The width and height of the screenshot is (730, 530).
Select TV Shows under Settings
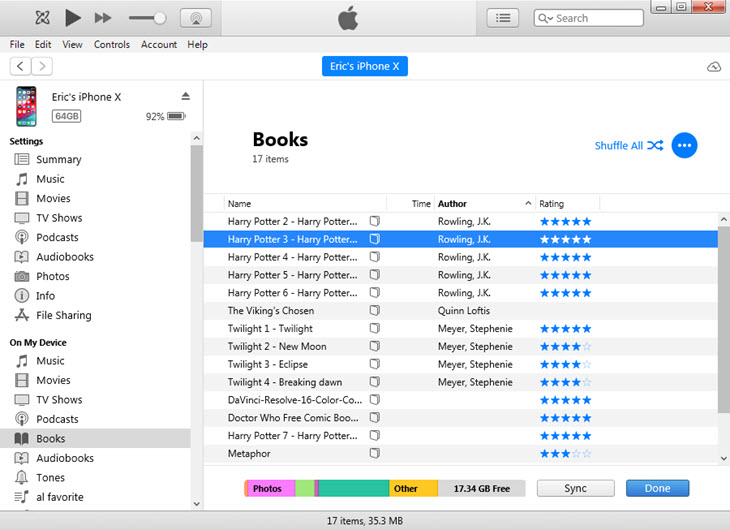(59, 218)
